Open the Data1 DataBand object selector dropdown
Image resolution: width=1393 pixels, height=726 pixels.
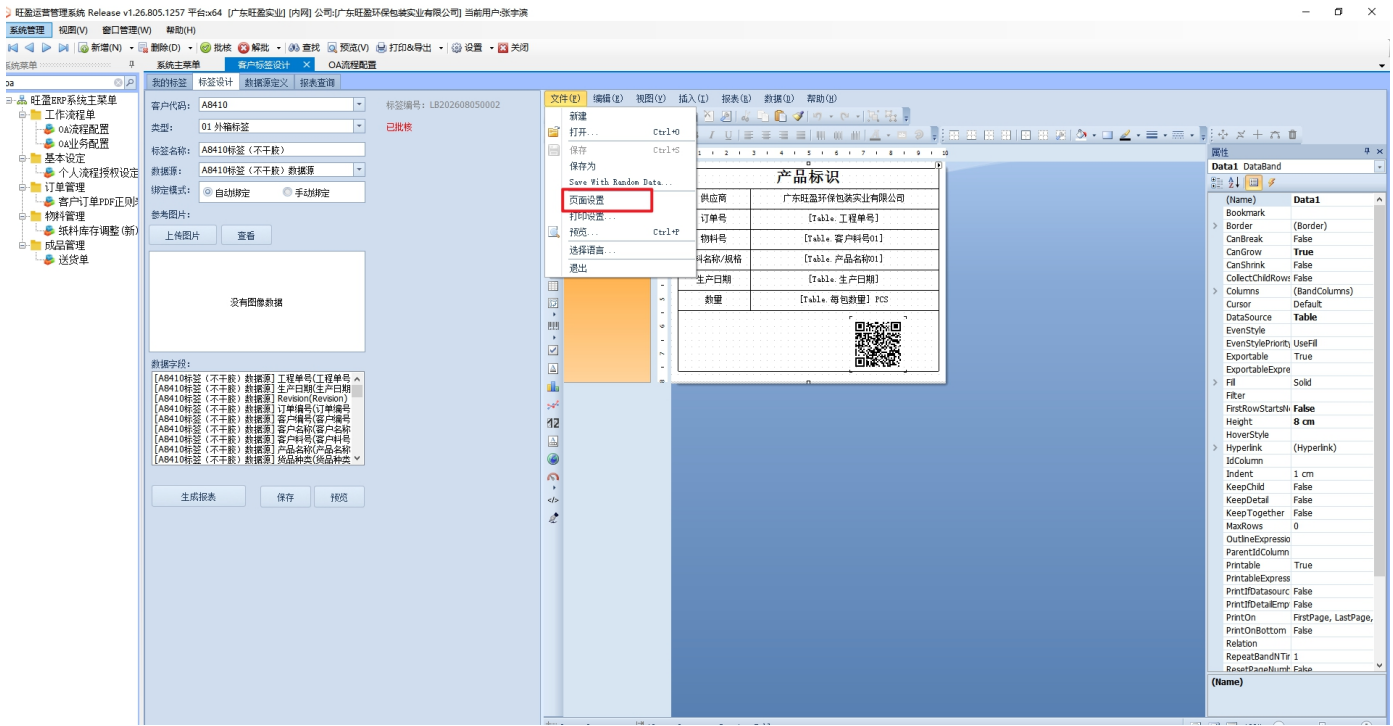1380,166
